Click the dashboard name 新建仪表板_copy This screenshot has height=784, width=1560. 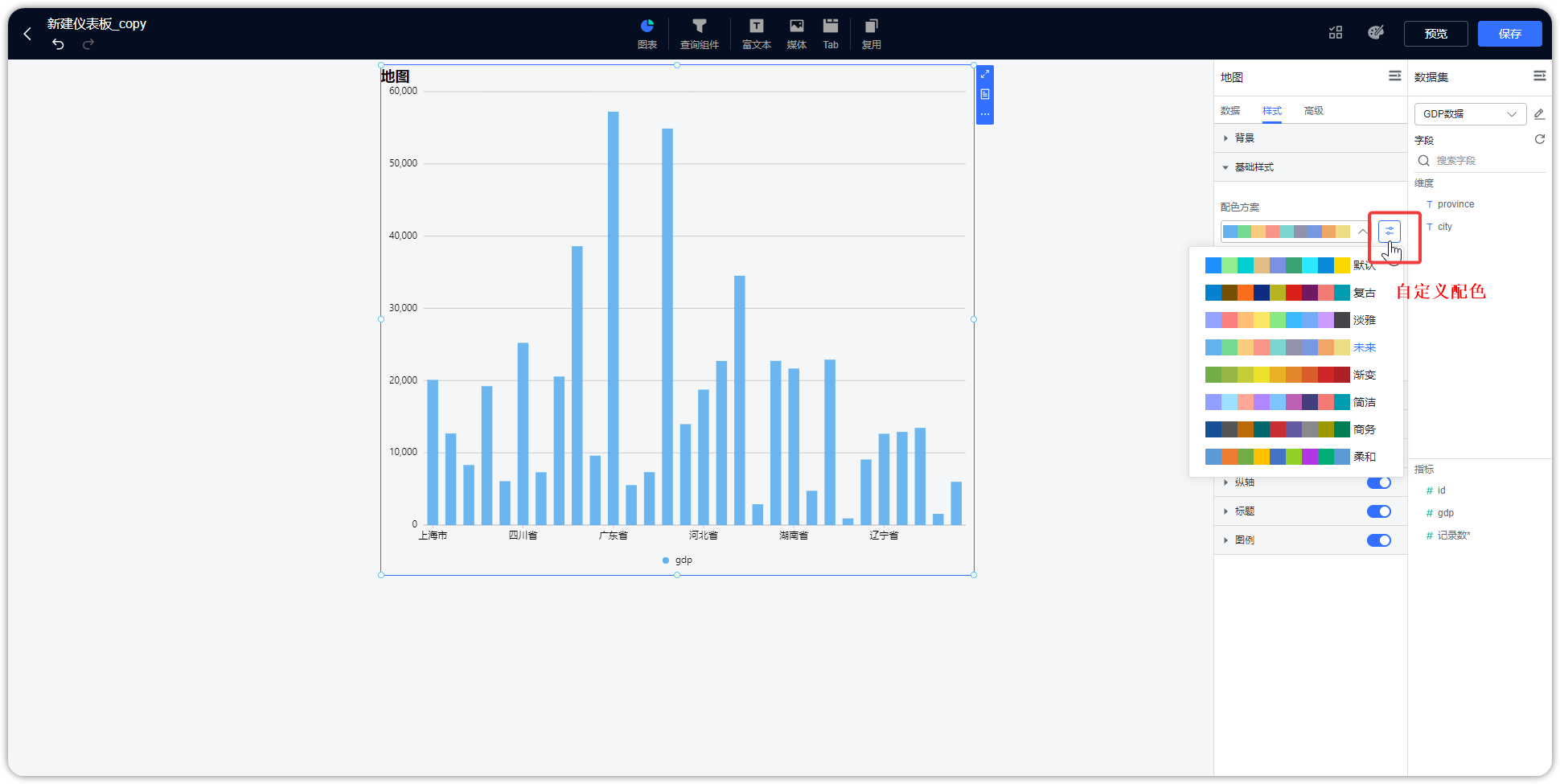96,24
